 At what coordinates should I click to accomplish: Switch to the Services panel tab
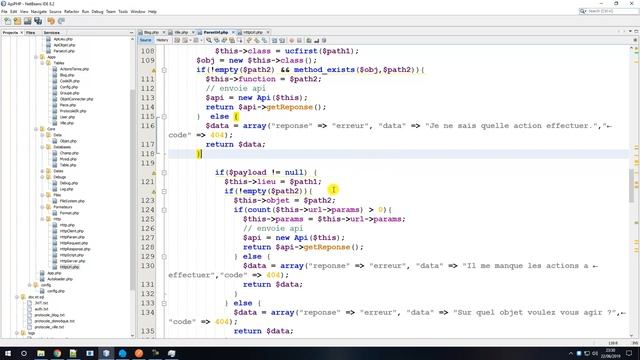click(x=52, y=32)
